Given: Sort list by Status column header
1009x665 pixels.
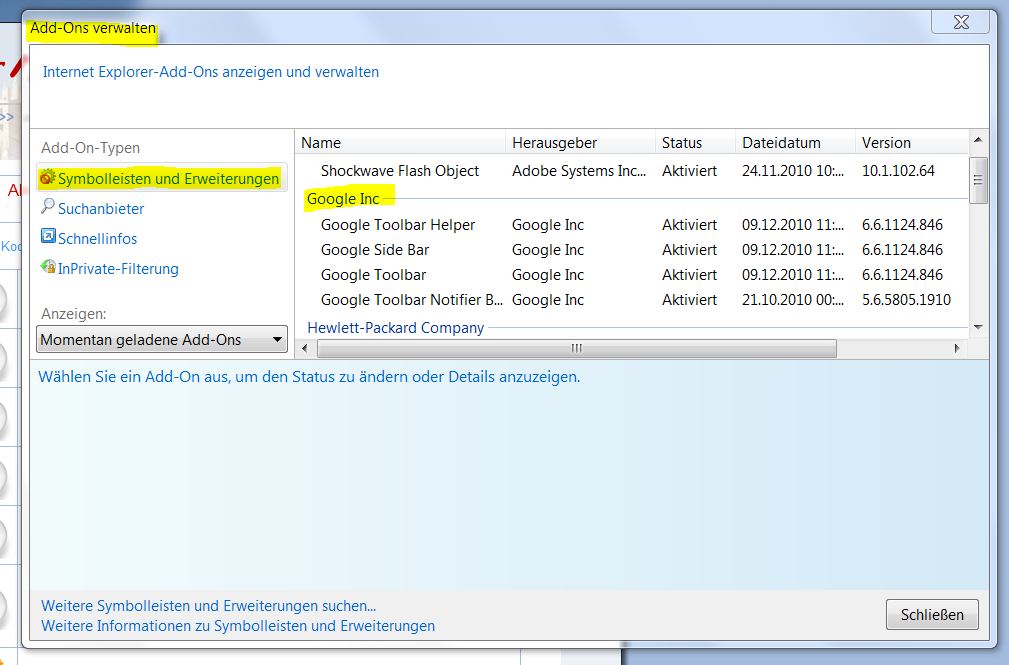Looking at the screenshot, I should tap(695, 143).
